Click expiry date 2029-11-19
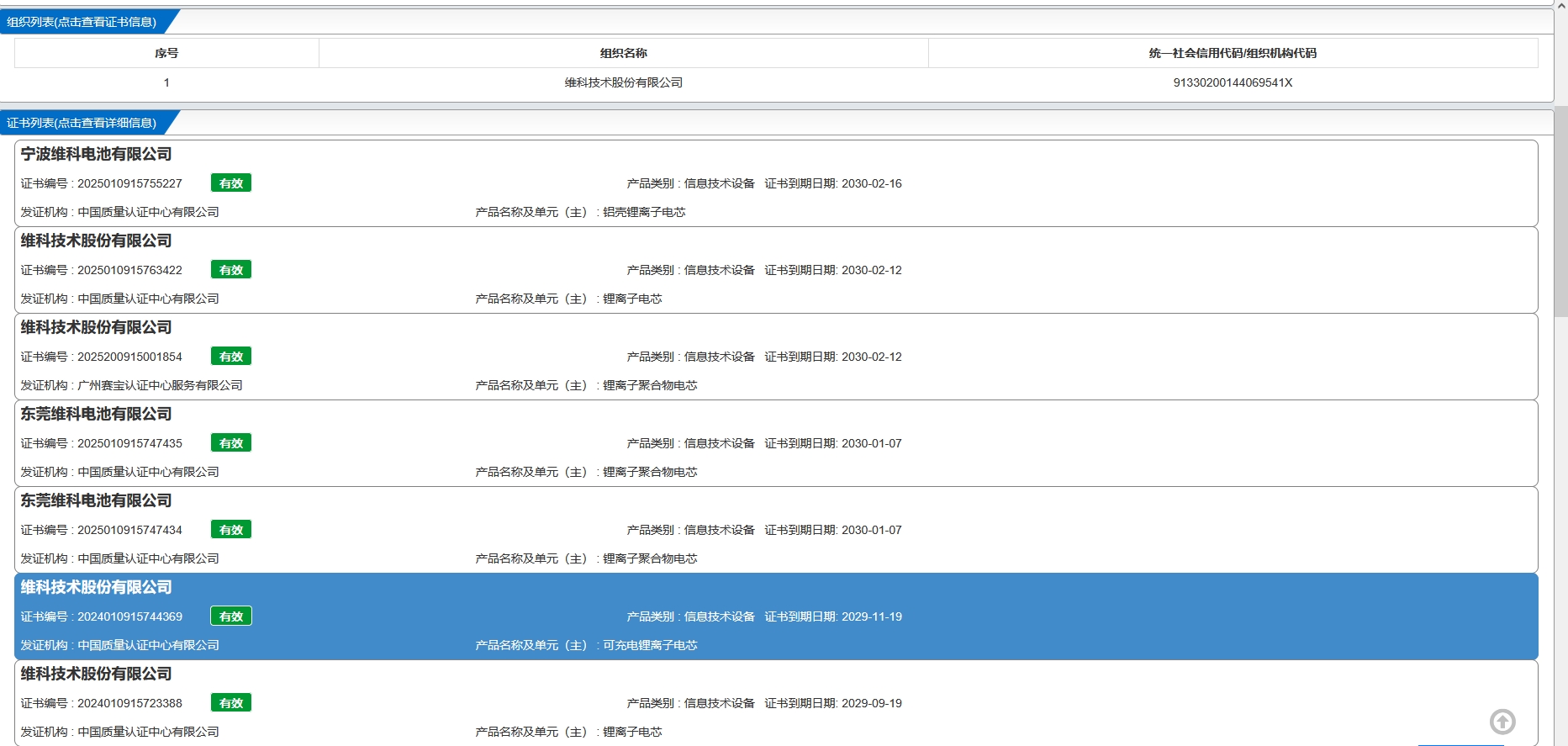Screen dimensions: 1568x746 click(872, 616)
